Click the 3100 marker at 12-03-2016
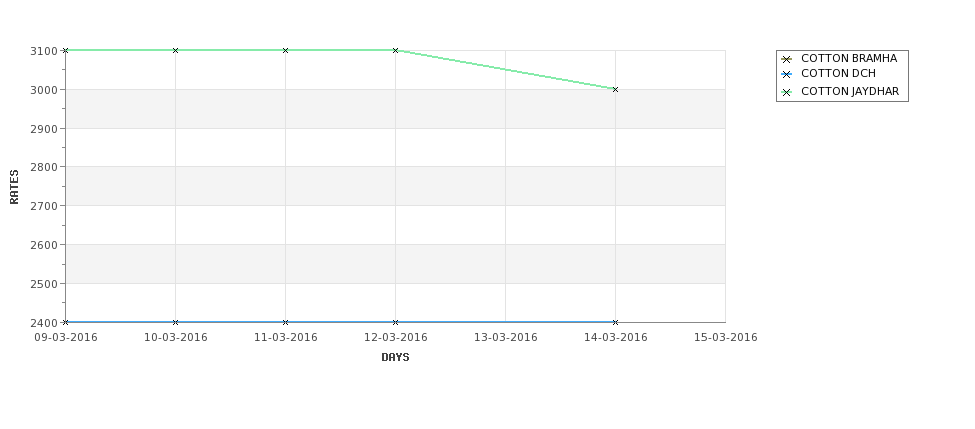This screenshot has width=975, height=429. pos(395,50)
